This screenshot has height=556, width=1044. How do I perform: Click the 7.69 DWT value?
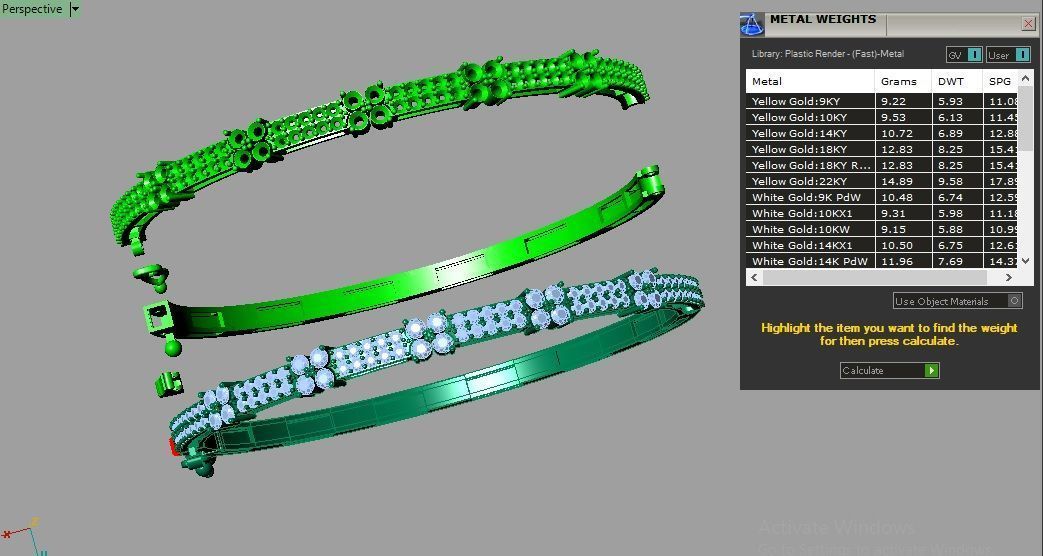(x=951, y=261)
